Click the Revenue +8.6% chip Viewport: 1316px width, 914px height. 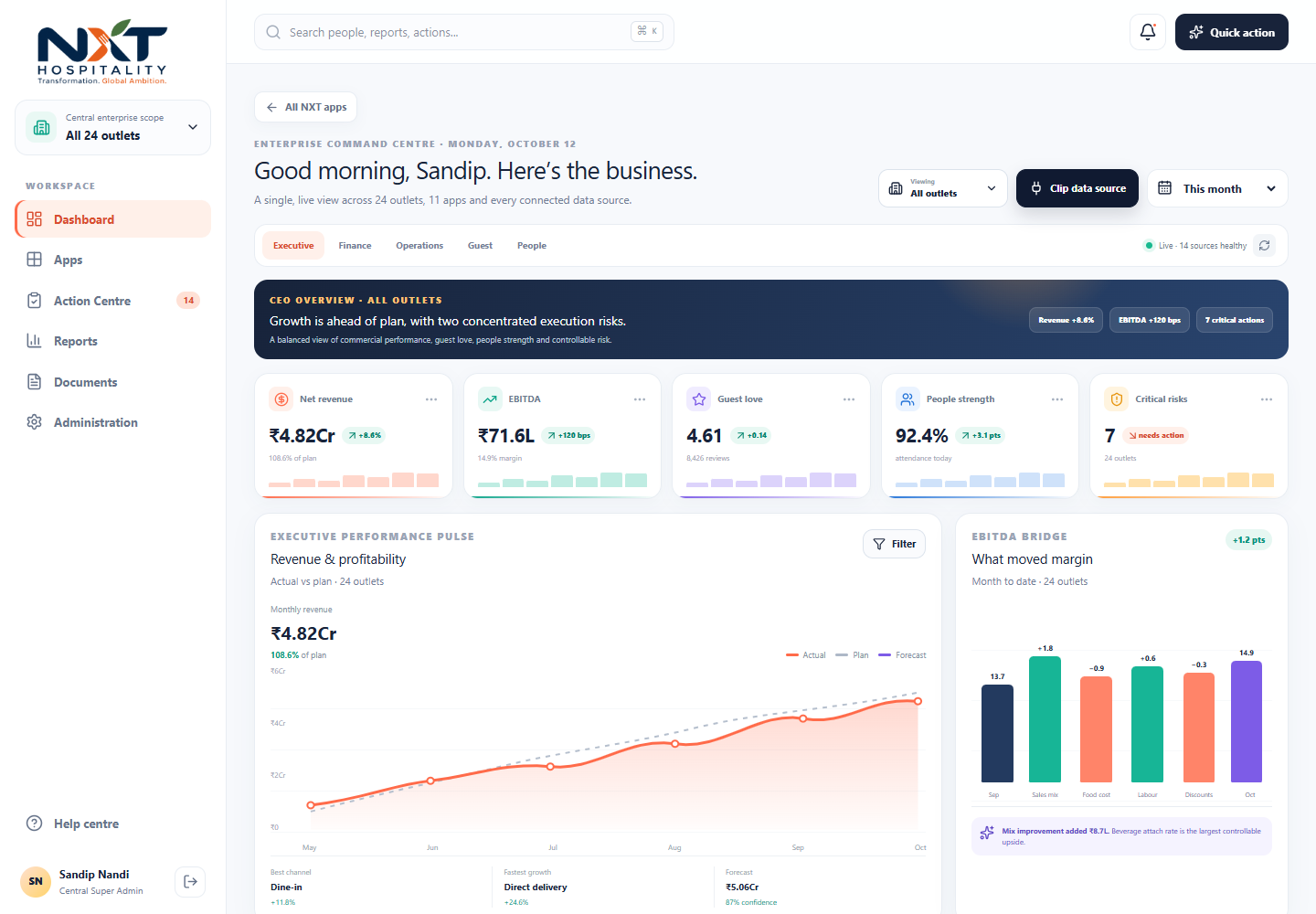(x=1067, y=320)
